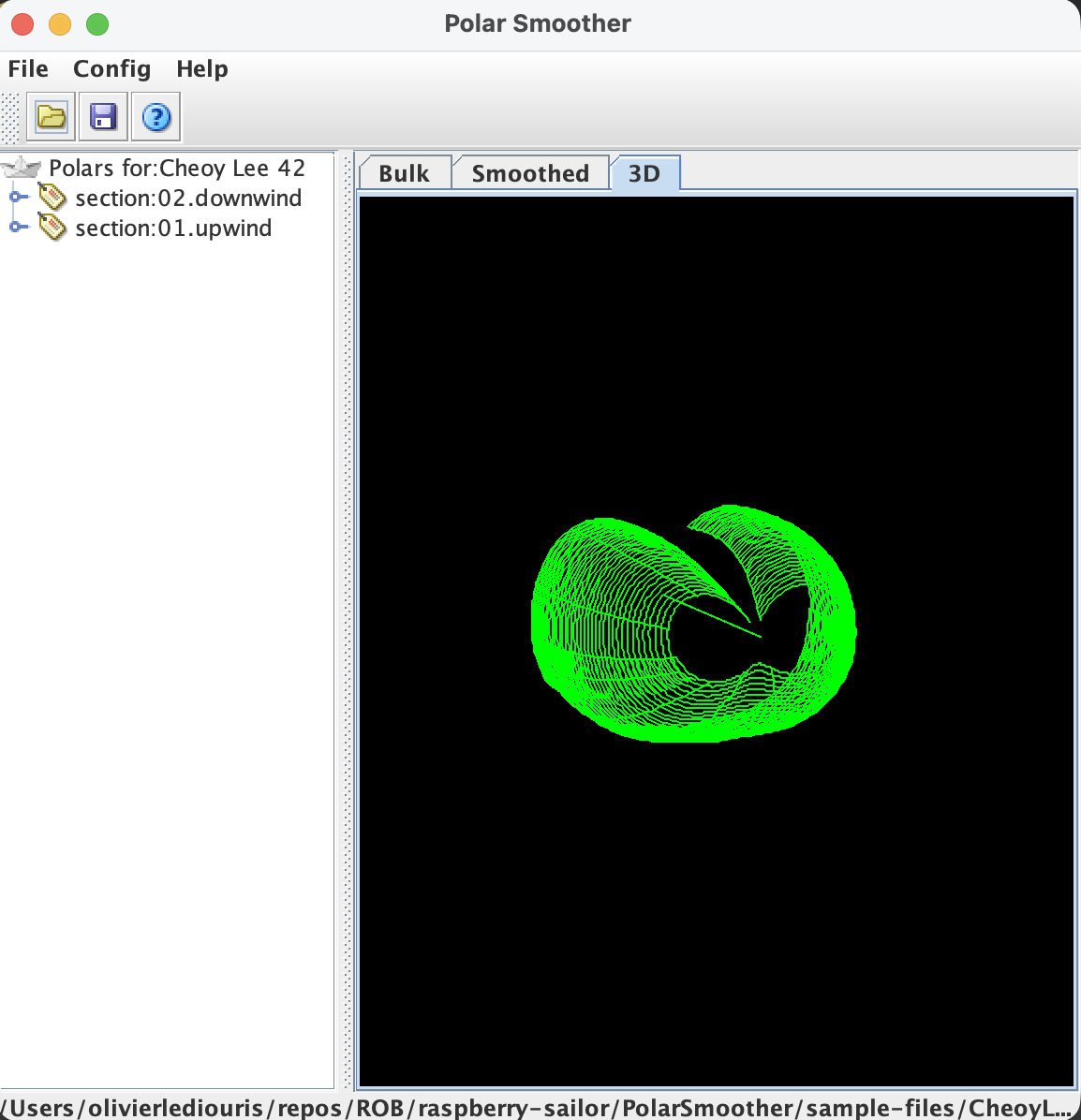The image size is (1081, 1120).
Task: Click the sailboat icon at tree root
Action: (22, 169)
